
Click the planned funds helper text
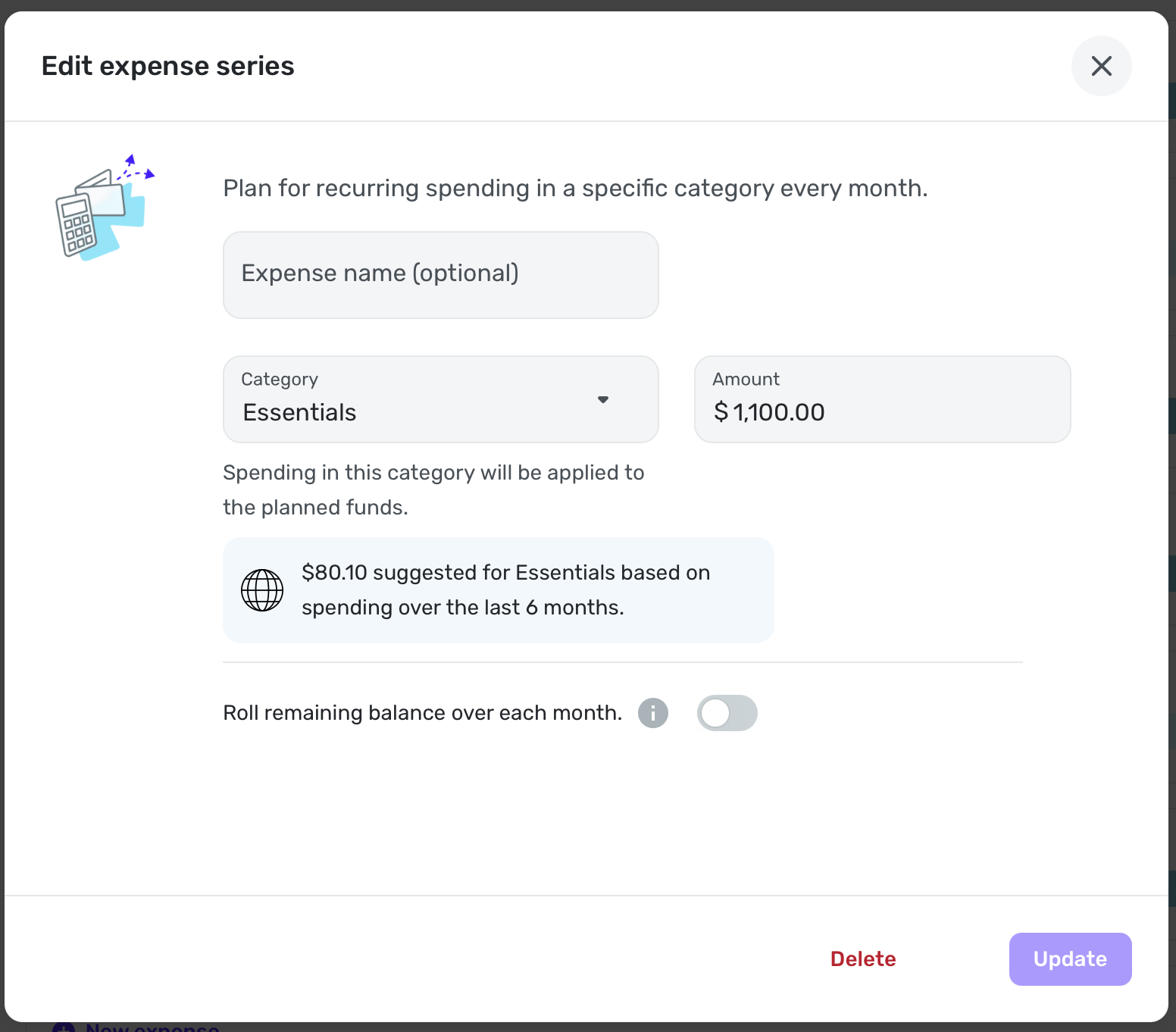(x=433, y=490)
